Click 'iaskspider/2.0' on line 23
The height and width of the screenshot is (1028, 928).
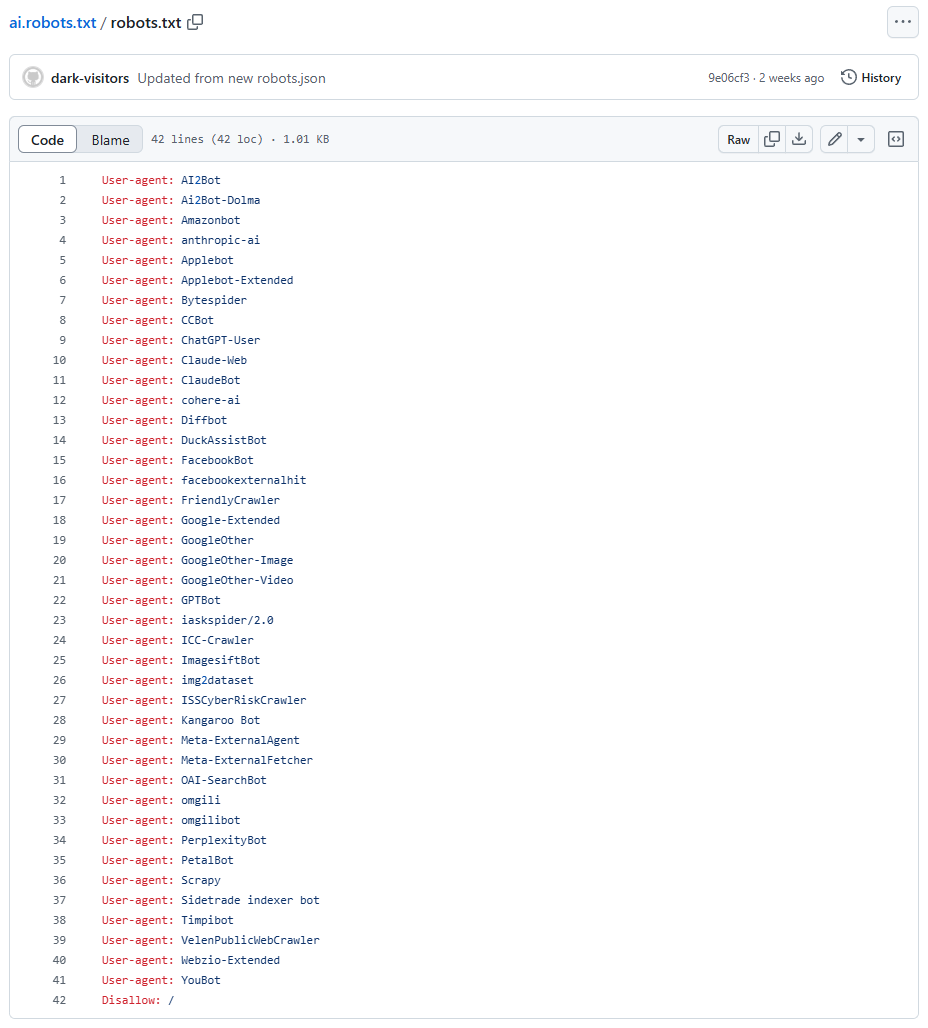[x=227, y=620]
